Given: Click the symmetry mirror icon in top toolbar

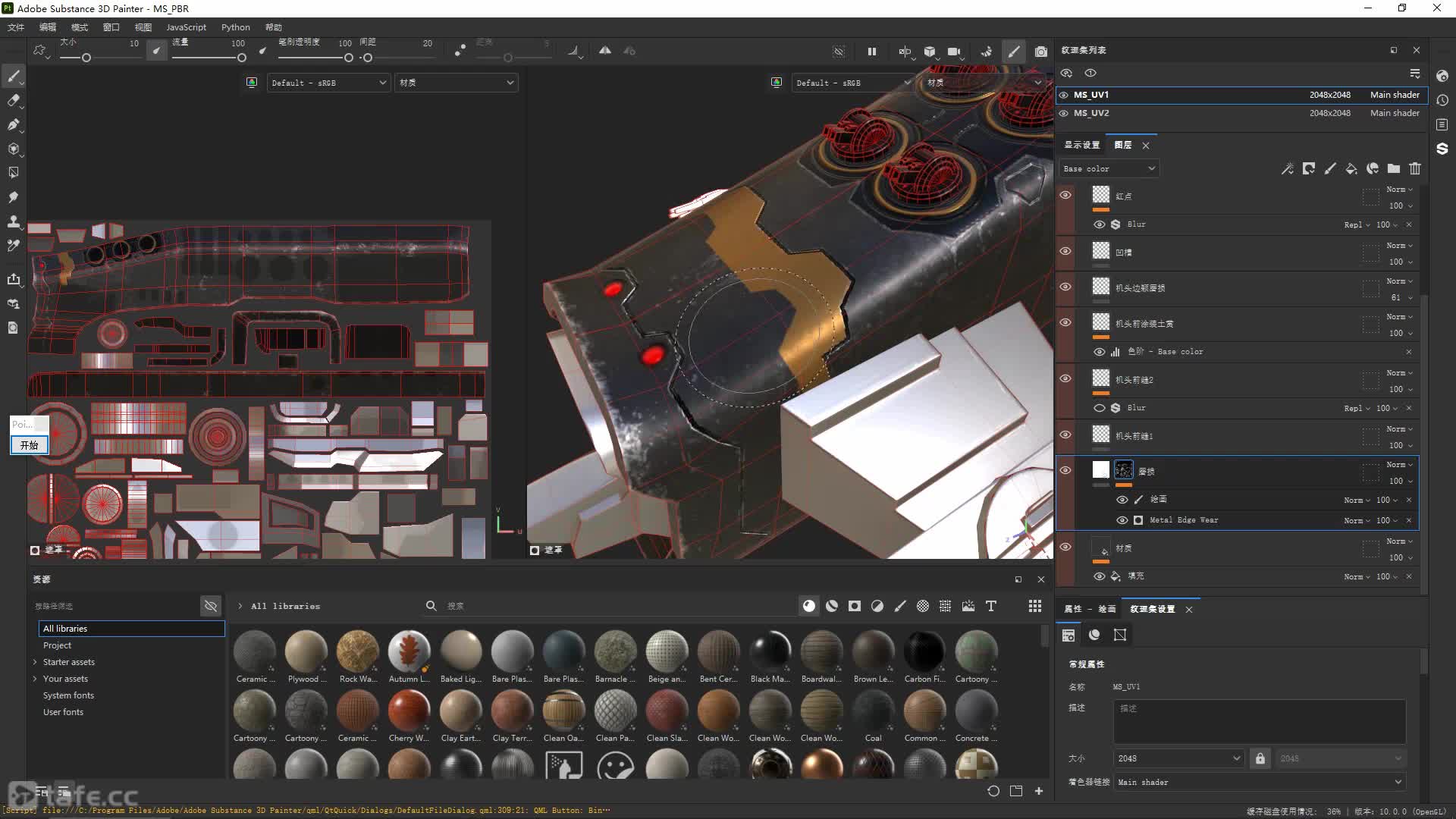Looking at the screenshot, I should pos(604,51).
